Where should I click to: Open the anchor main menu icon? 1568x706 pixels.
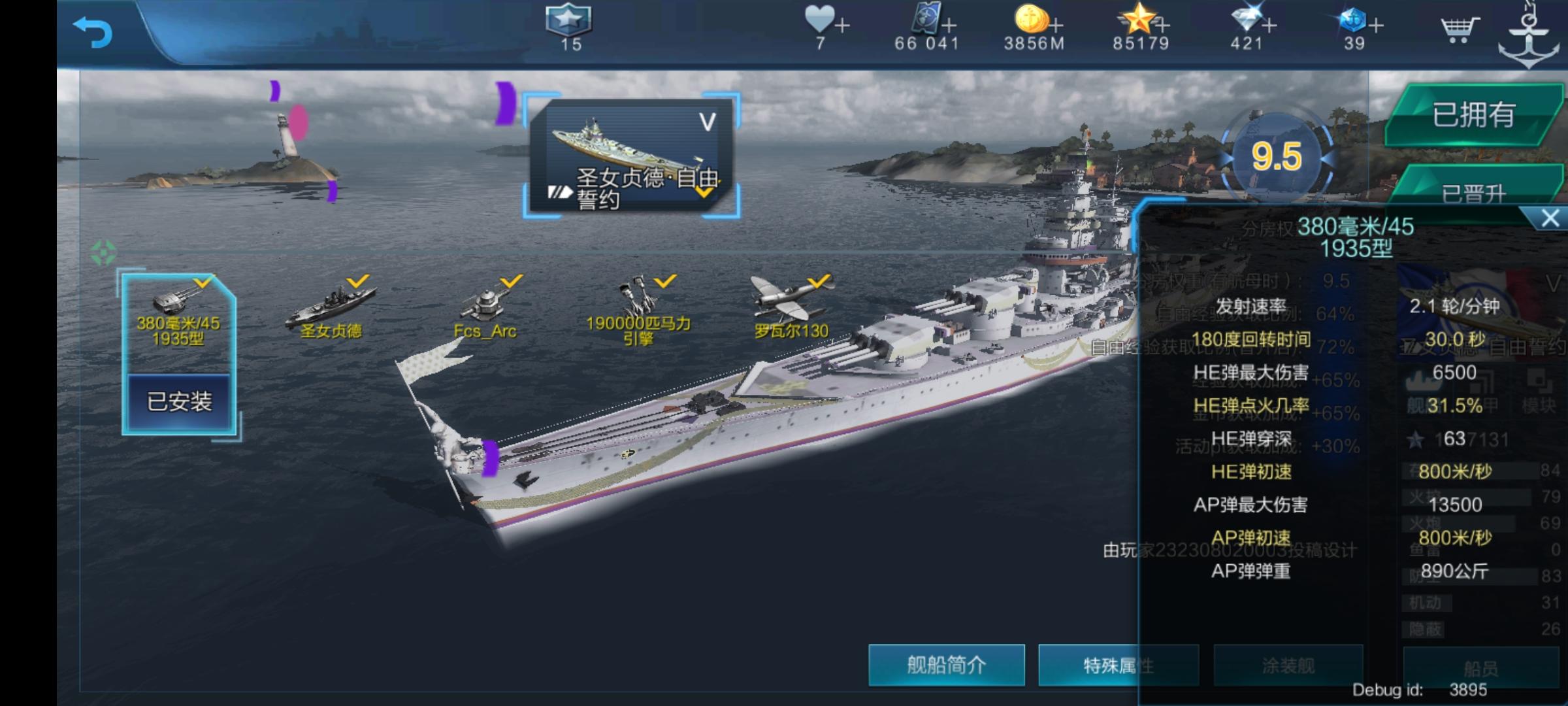(x=1528, y=34)
